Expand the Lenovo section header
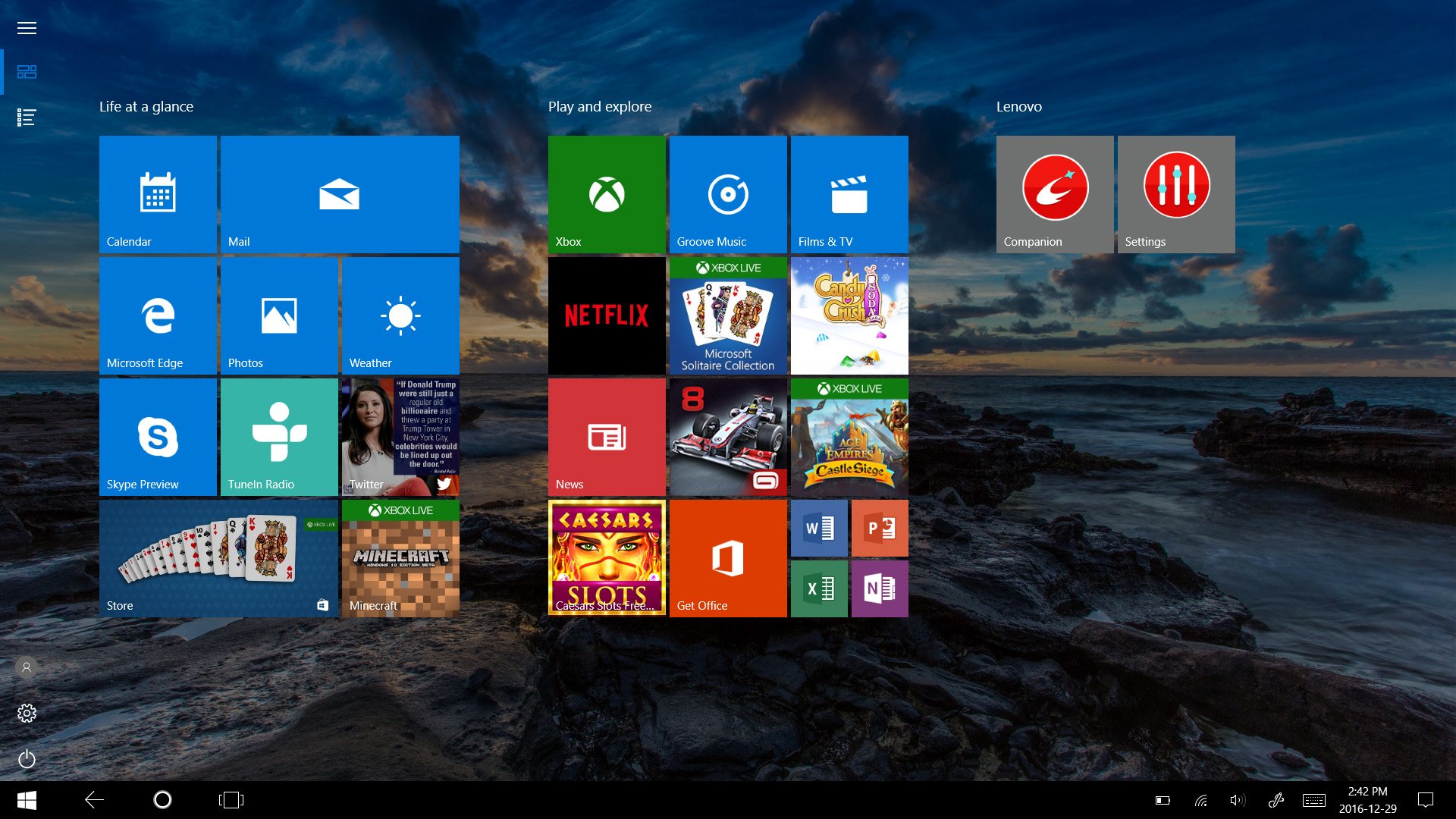 click(x=1018, y=106)
